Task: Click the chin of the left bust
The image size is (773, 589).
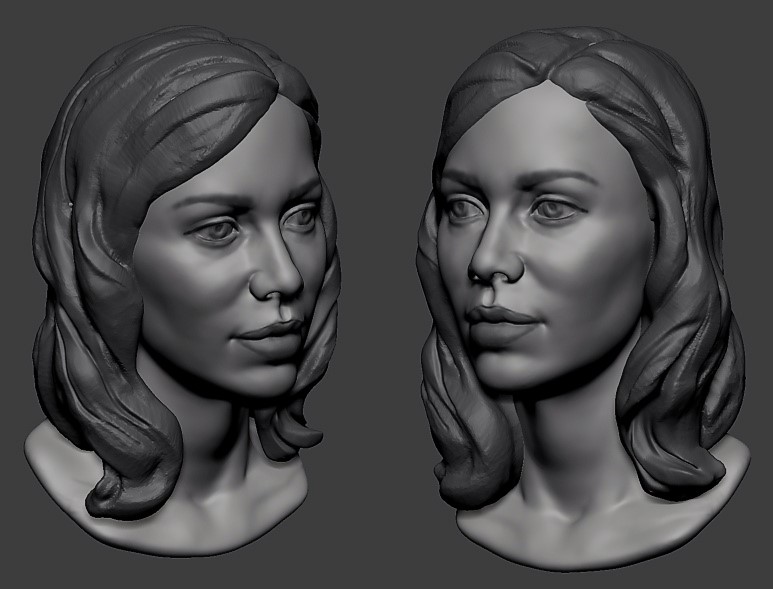Action: [x=262, y=378]
